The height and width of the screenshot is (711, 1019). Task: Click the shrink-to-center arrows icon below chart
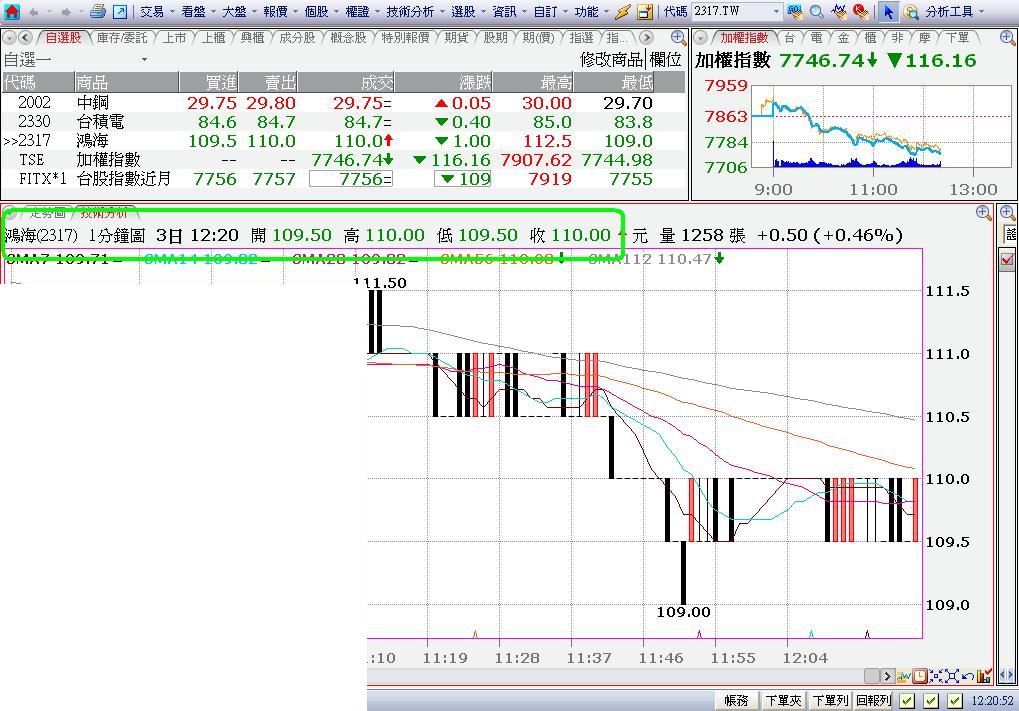point(936,677)
